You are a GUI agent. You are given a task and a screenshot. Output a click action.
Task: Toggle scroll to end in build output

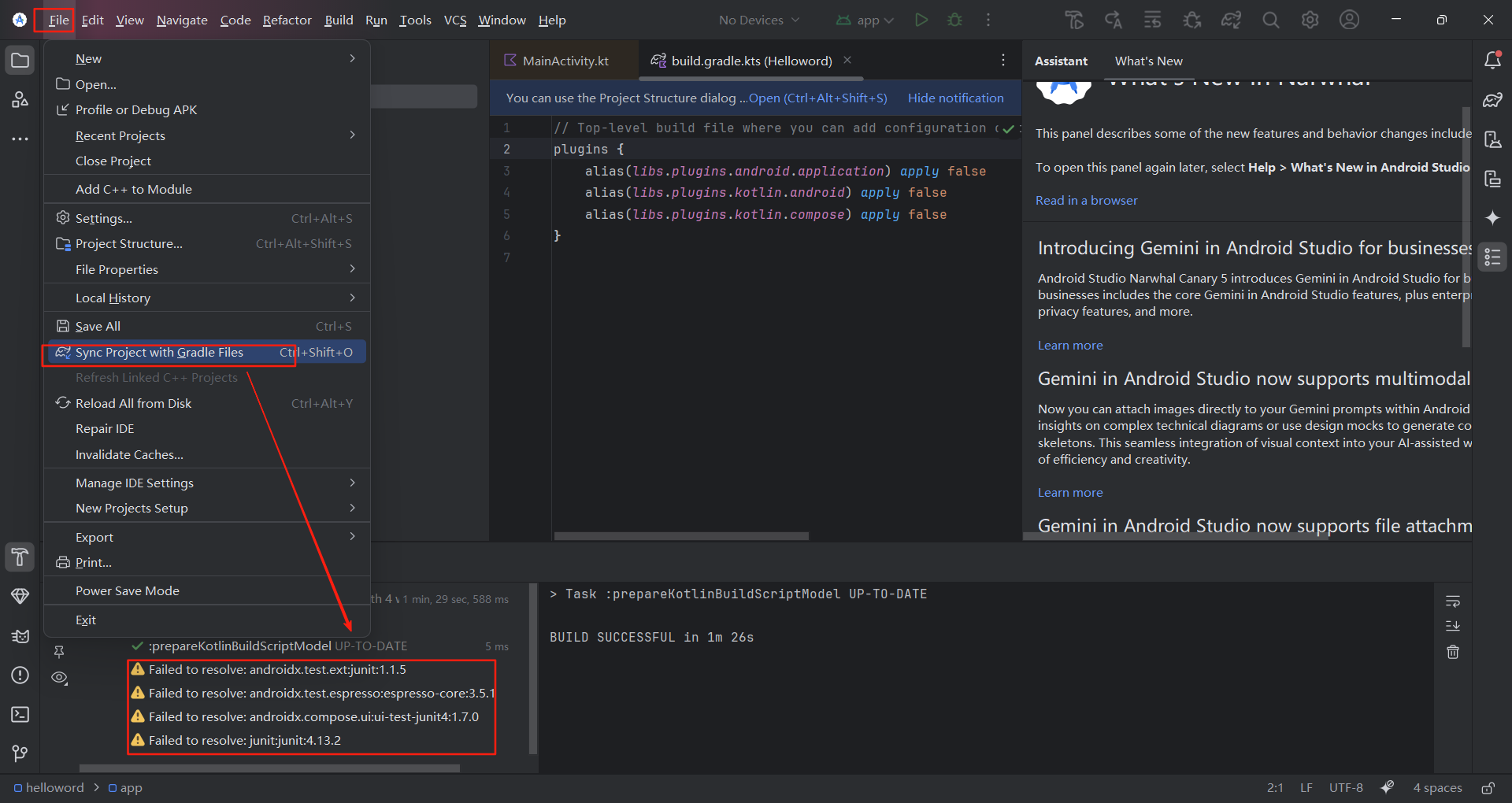(x=1453, y=627)
